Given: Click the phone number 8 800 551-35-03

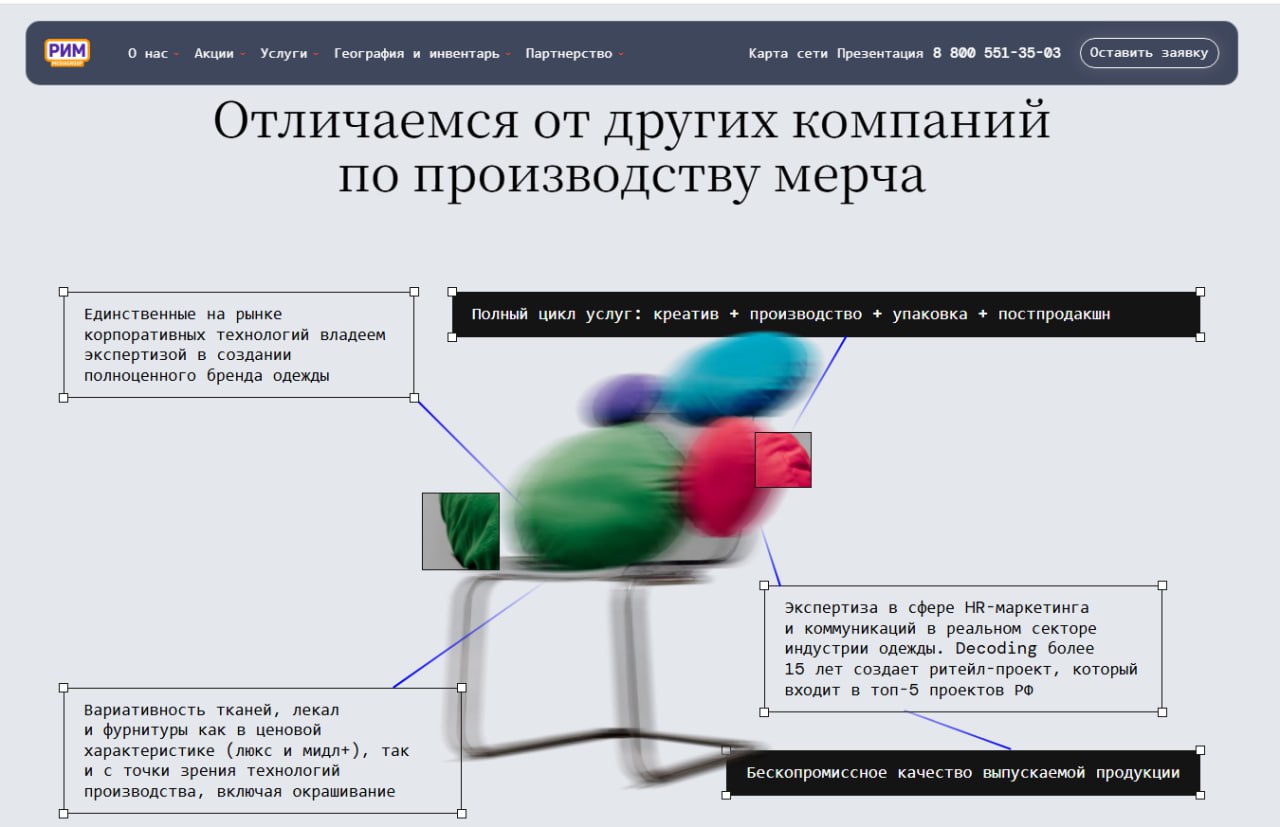Looking at the screenshot, I should (997, 53).
